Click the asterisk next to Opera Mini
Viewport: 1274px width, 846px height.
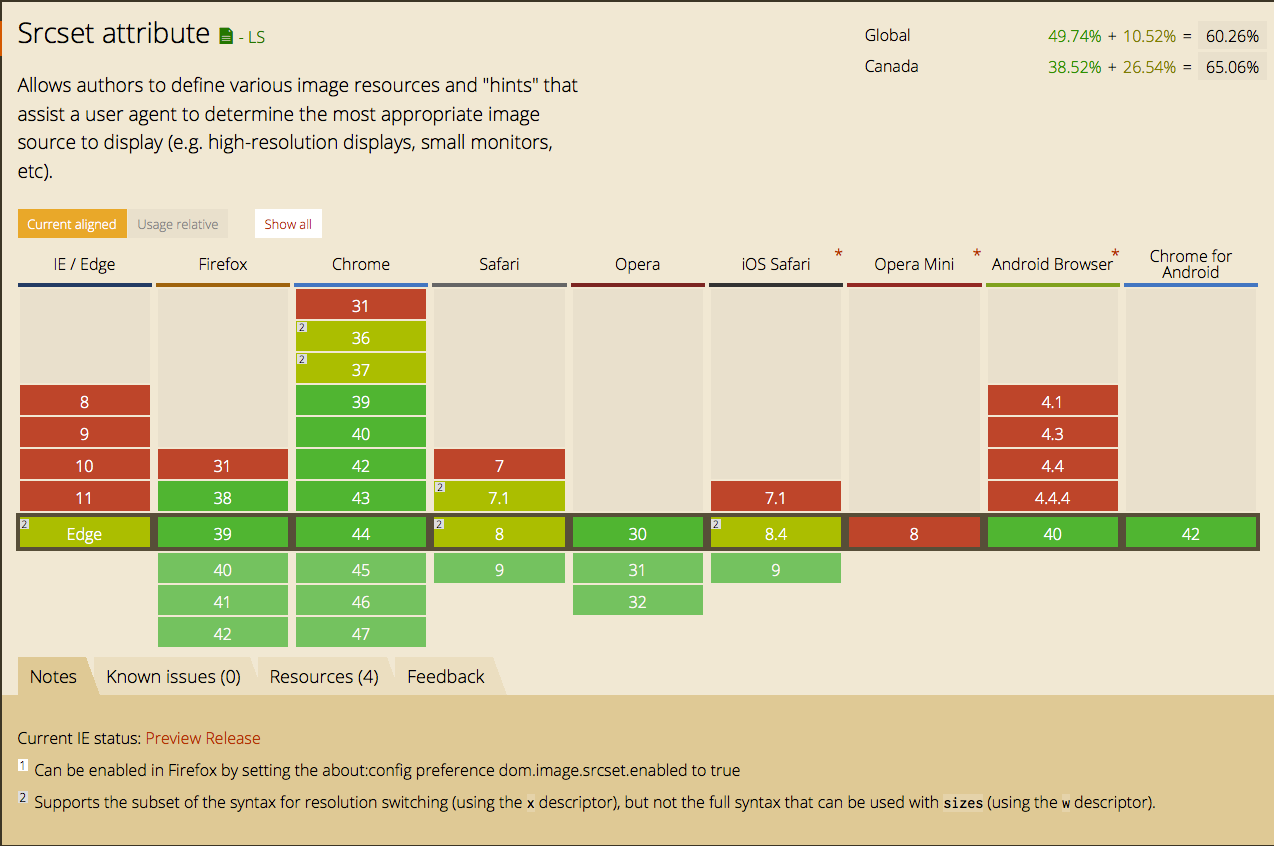tap(977, 255)
